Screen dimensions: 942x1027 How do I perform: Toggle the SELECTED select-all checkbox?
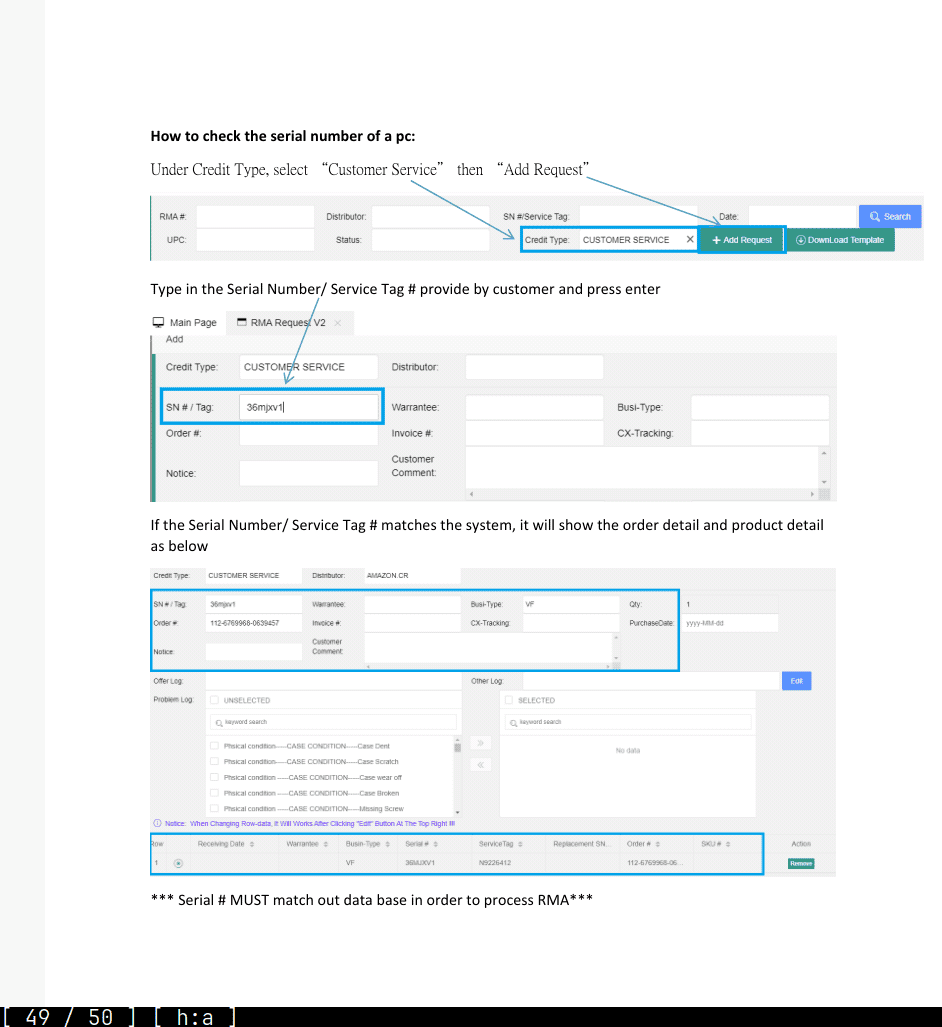pyautogui.click(x=509, y=700)
